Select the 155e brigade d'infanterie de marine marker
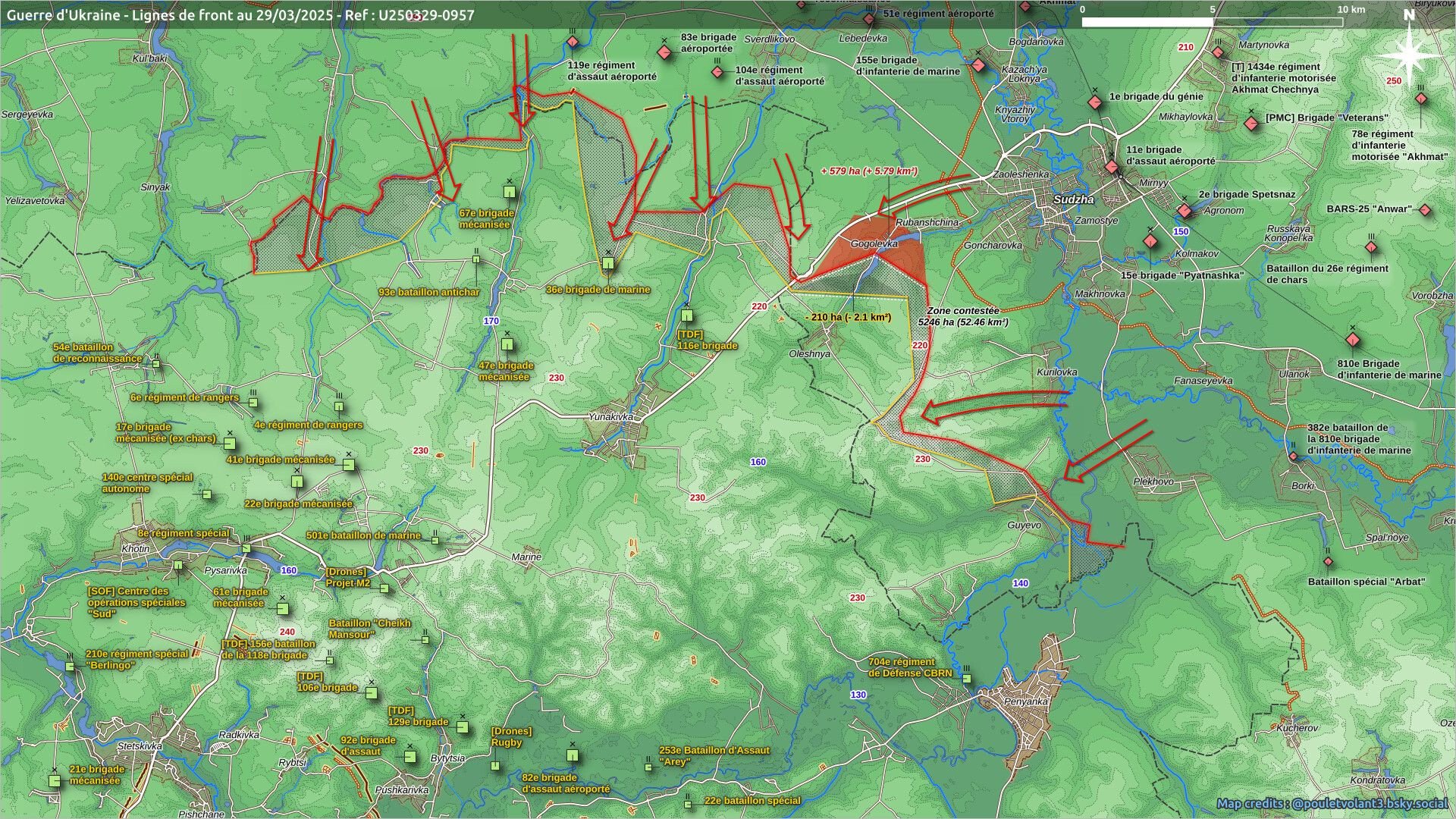The width and height of the screenshot is (1456, 819). pos(978,65)
